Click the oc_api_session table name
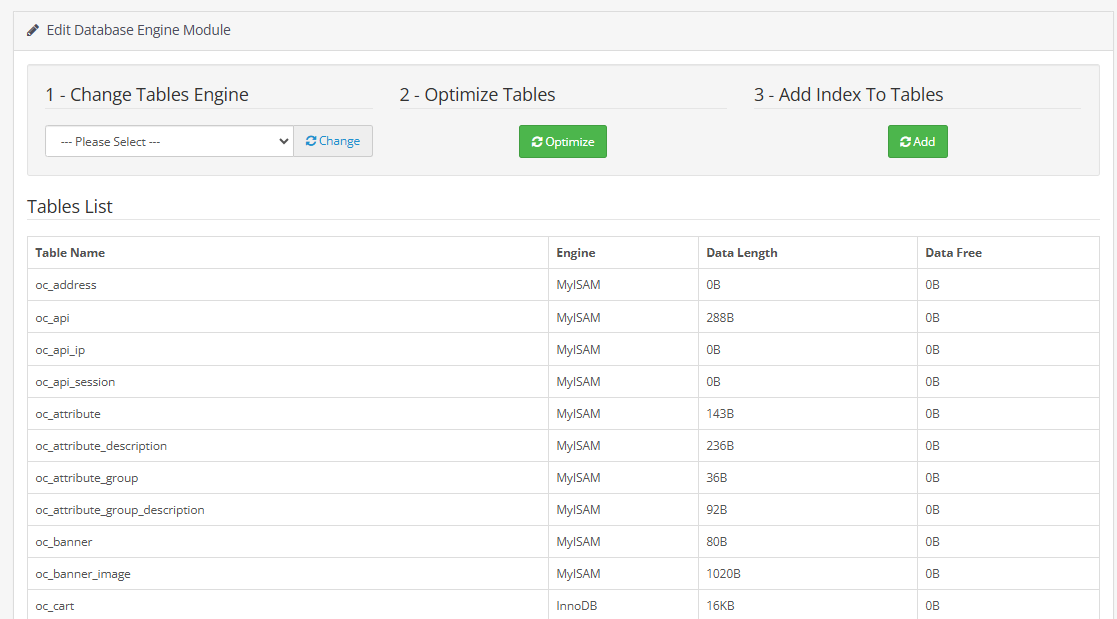 (x=75, y=381)
